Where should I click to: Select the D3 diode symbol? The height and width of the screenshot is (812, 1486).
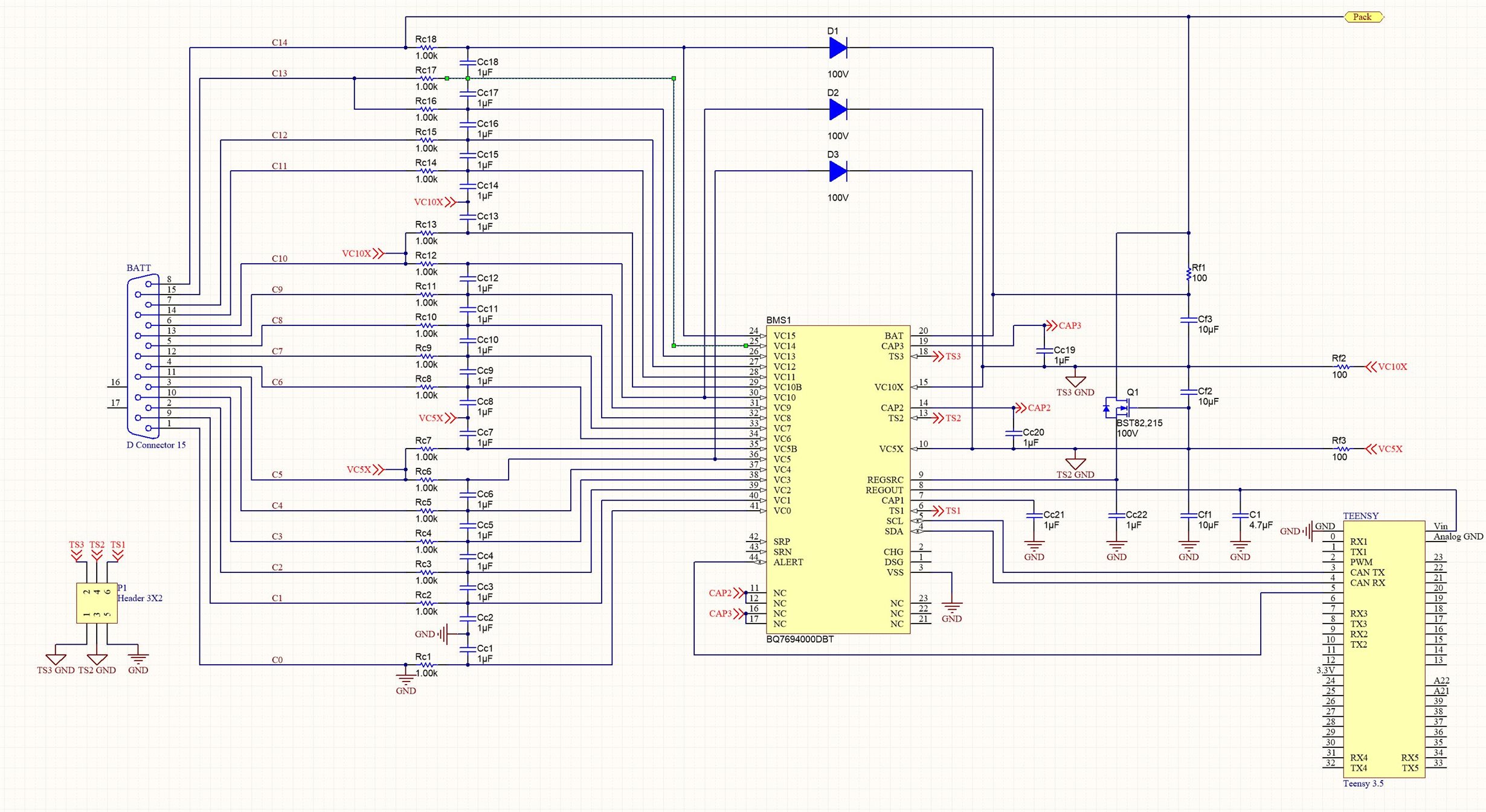pyautogui.click(x=838, y=171)
